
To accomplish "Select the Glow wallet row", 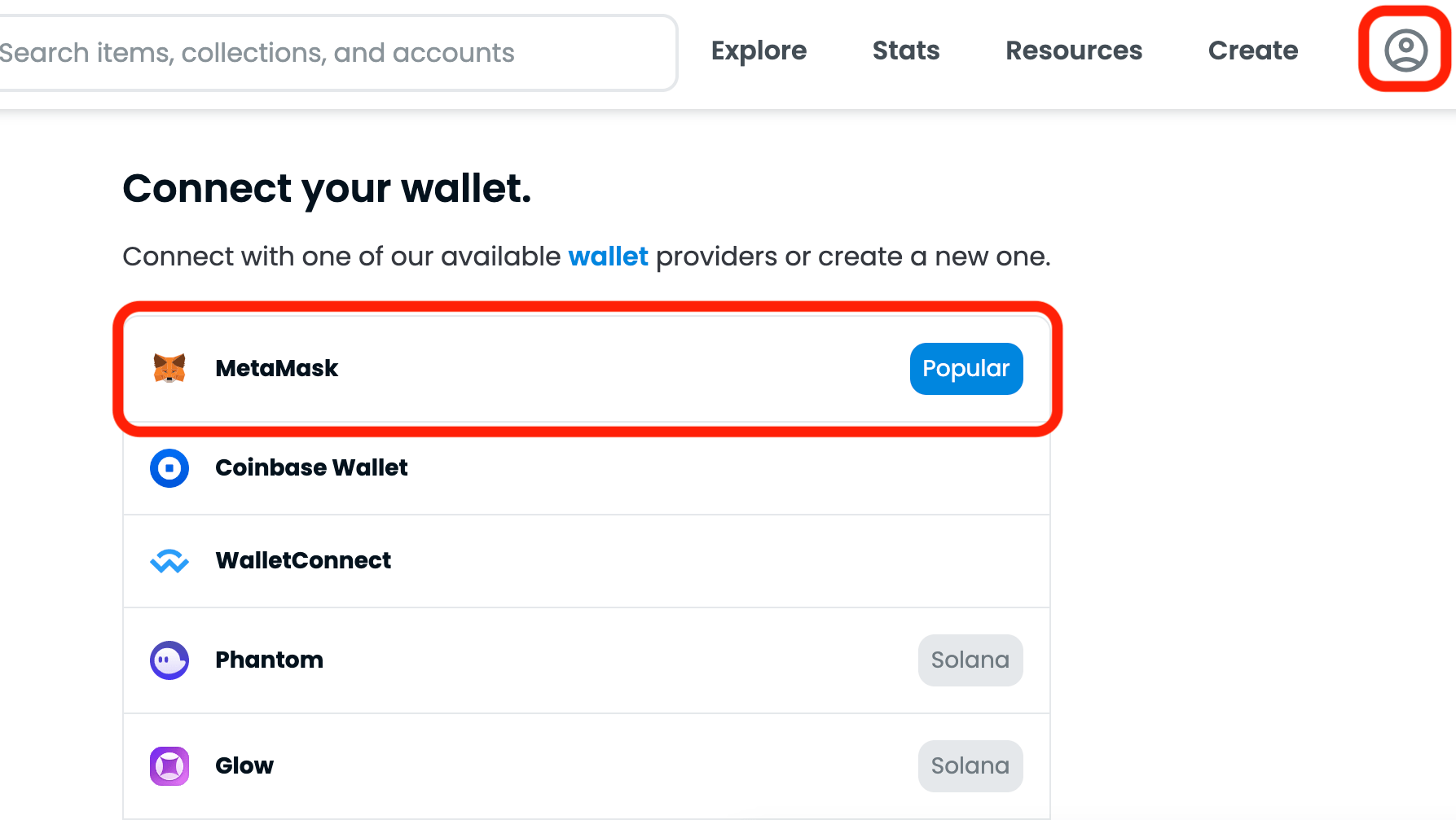I will click(x=587, y=766).
